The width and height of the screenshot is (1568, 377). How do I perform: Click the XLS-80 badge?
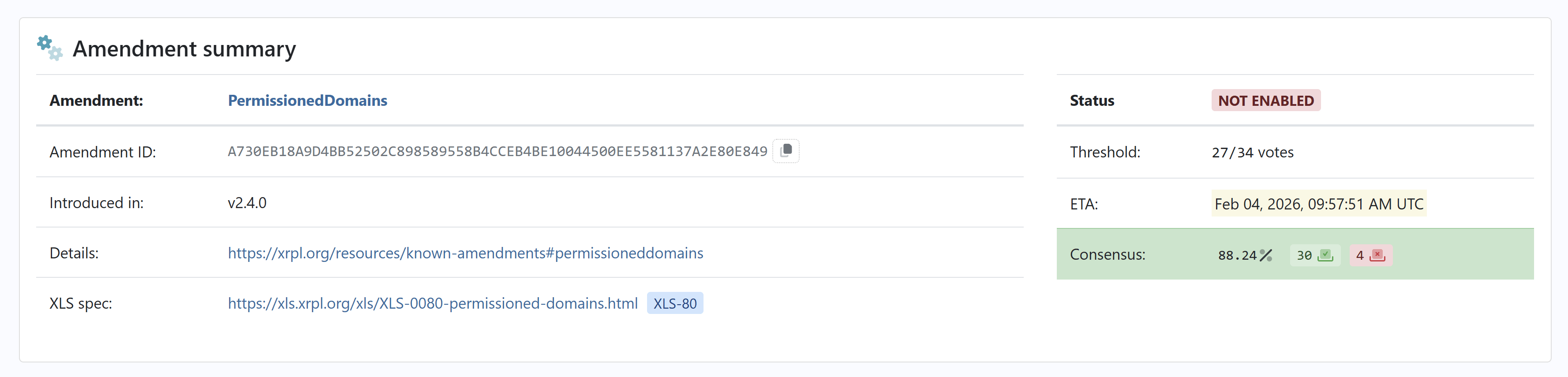(674, 303)
